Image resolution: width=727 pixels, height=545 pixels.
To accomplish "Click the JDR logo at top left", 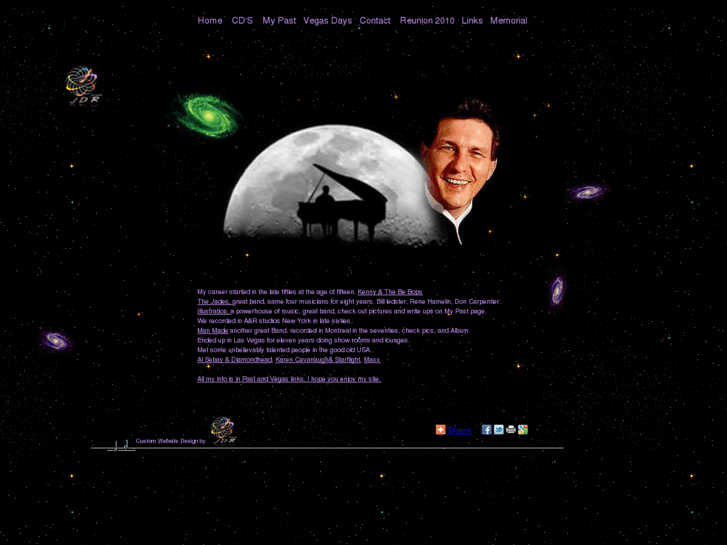I will (83, 86).
